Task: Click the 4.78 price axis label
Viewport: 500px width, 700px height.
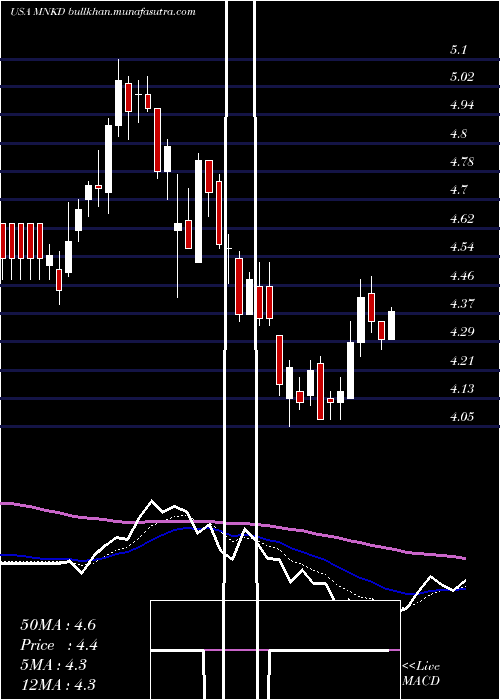Action: click(x=462, y=162)
